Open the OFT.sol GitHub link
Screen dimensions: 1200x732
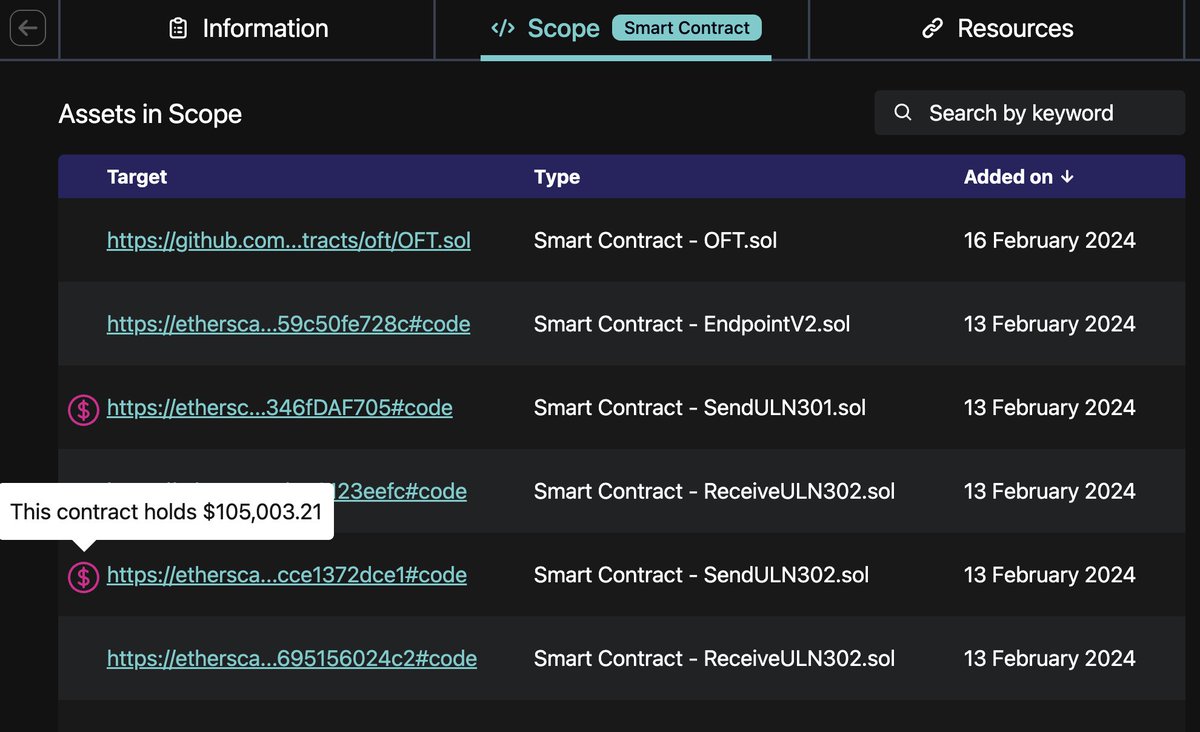point(289,241)
